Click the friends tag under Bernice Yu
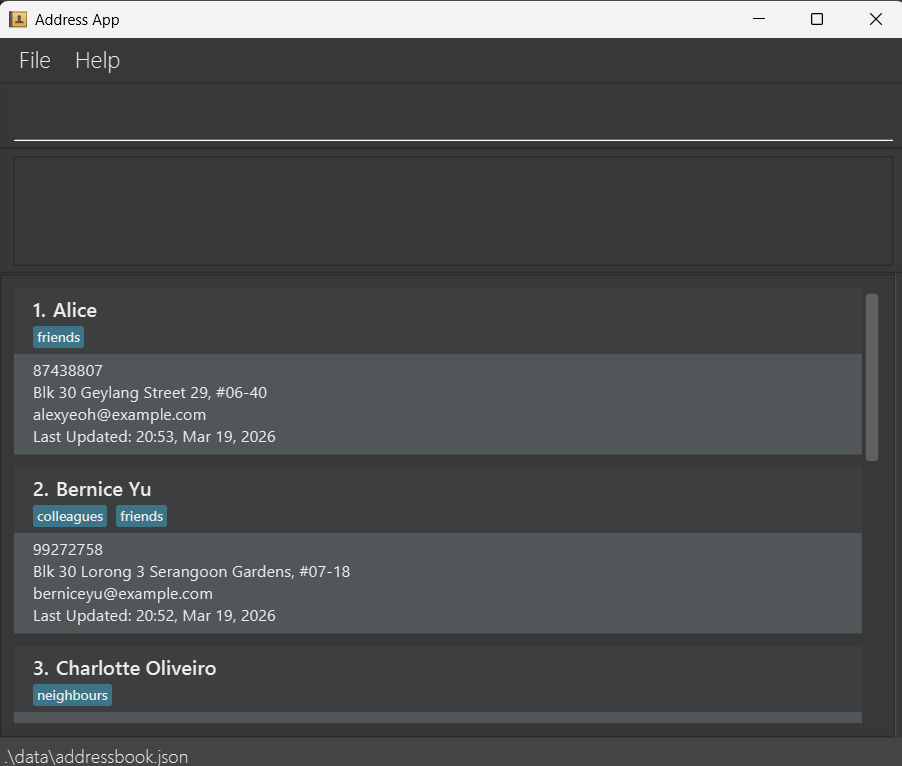The height and width of the screenshot is (766, 902). (x=141, y=517)
